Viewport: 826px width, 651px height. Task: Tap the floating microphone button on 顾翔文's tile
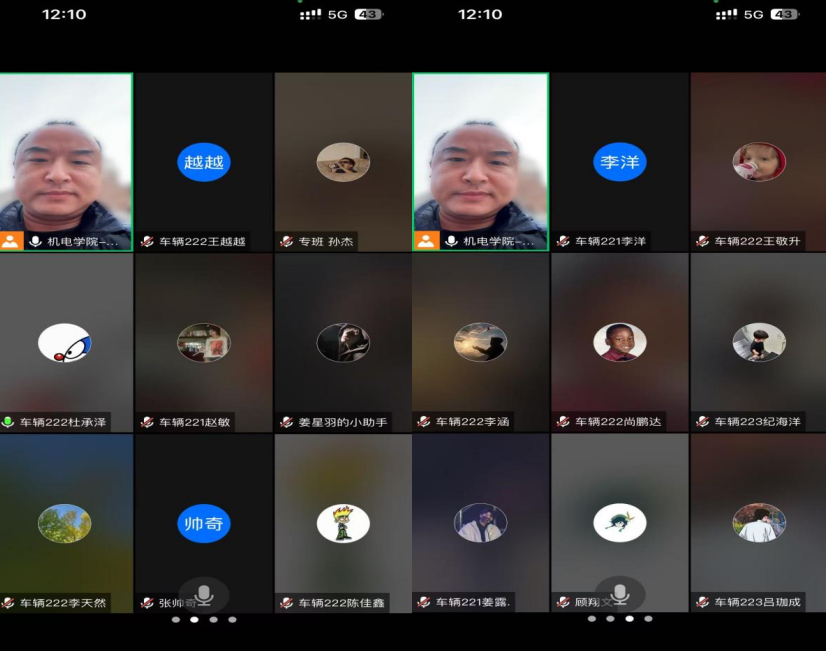(x=619, y=593)
